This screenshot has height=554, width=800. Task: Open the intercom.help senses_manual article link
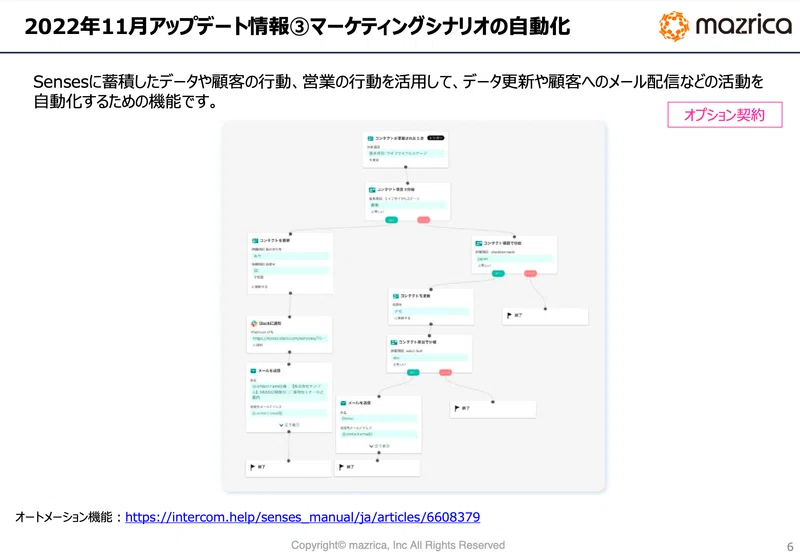tap(303, 517)
